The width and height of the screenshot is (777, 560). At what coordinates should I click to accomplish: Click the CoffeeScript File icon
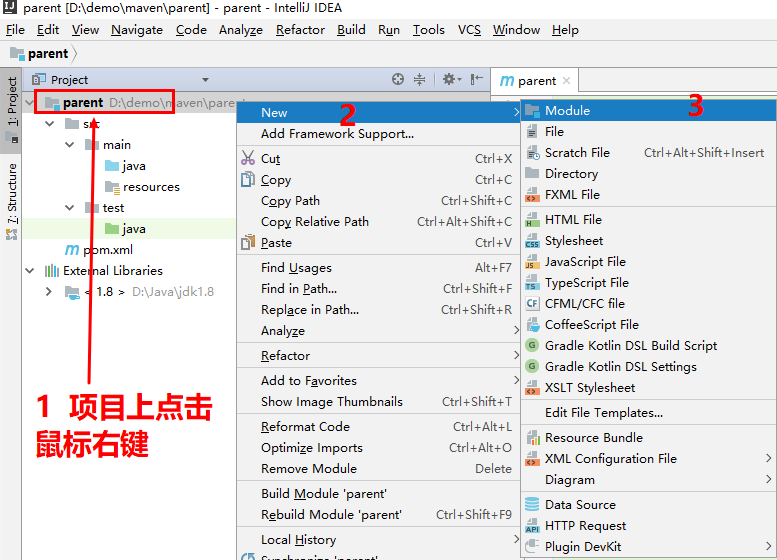(532, 325)
